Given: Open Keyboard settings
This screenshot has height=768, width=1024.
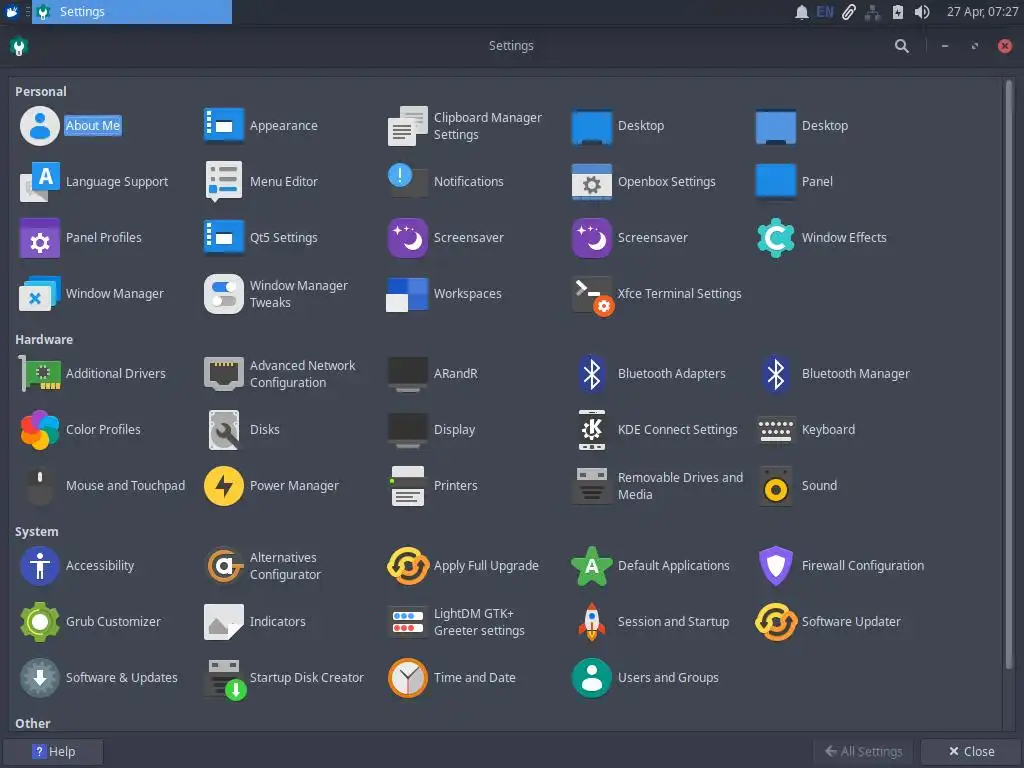Looking at the screenshot, I should tap(805, 430).
